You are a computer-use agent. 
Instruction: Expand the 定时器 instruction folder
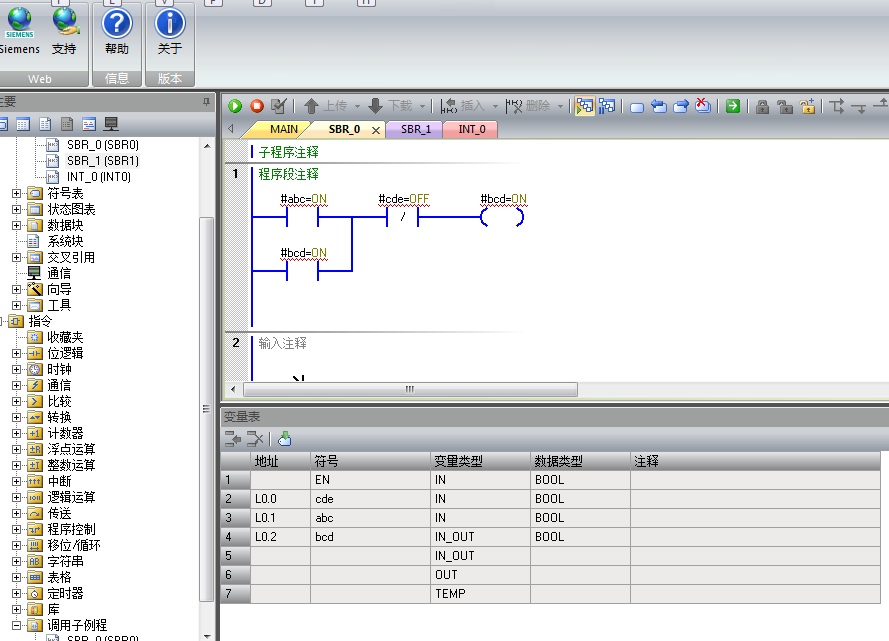[x=16, y=593]
